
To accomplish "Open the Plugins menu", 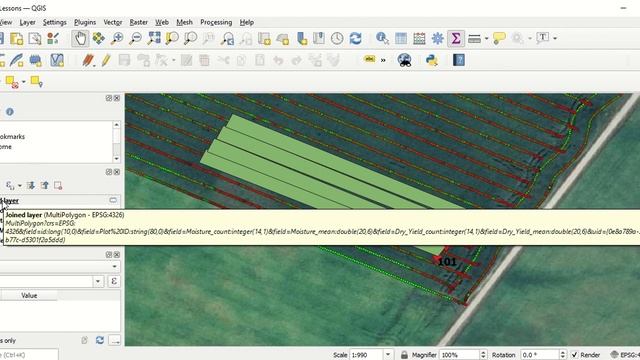I will 85,22.
